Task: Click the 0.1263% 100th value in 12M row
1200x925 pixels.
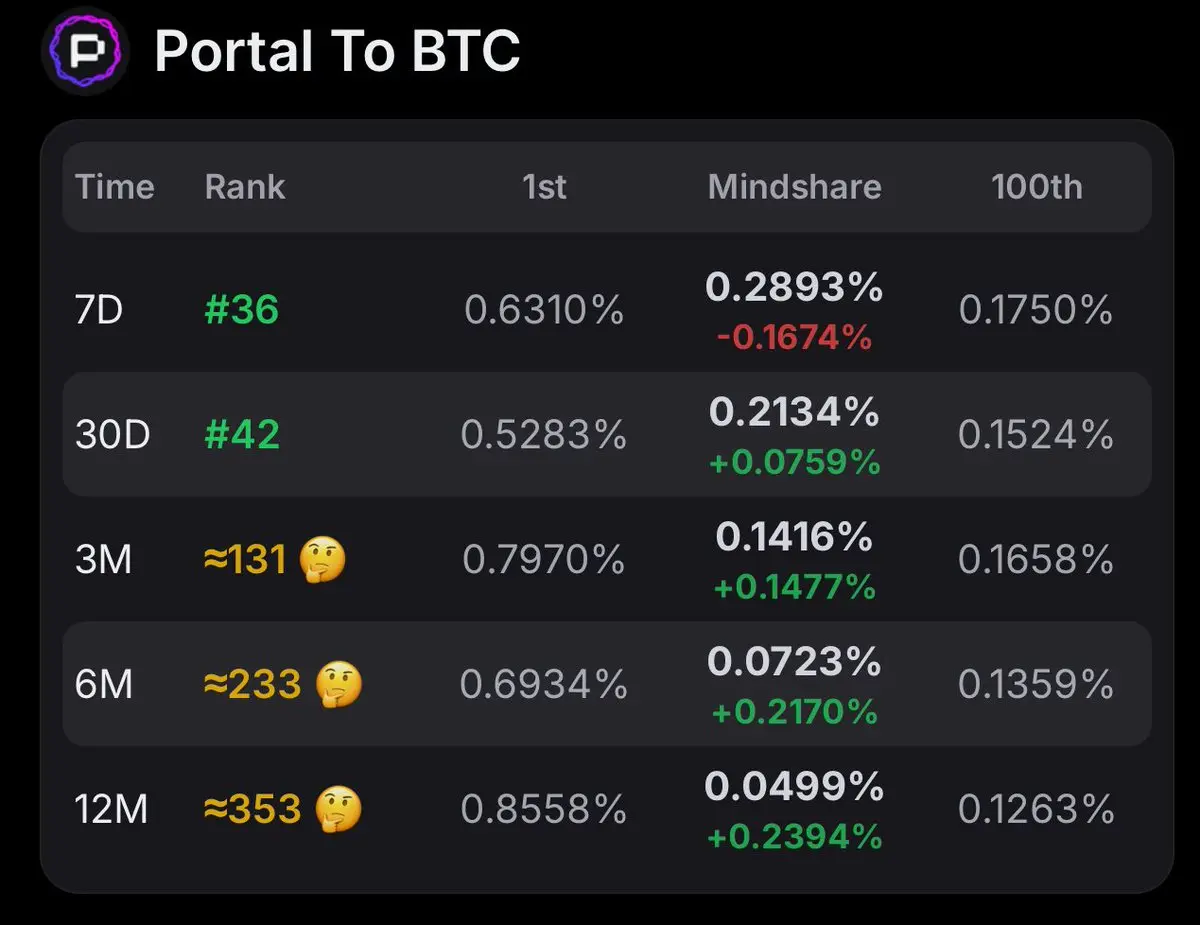Action: [x=1036, y=809]
